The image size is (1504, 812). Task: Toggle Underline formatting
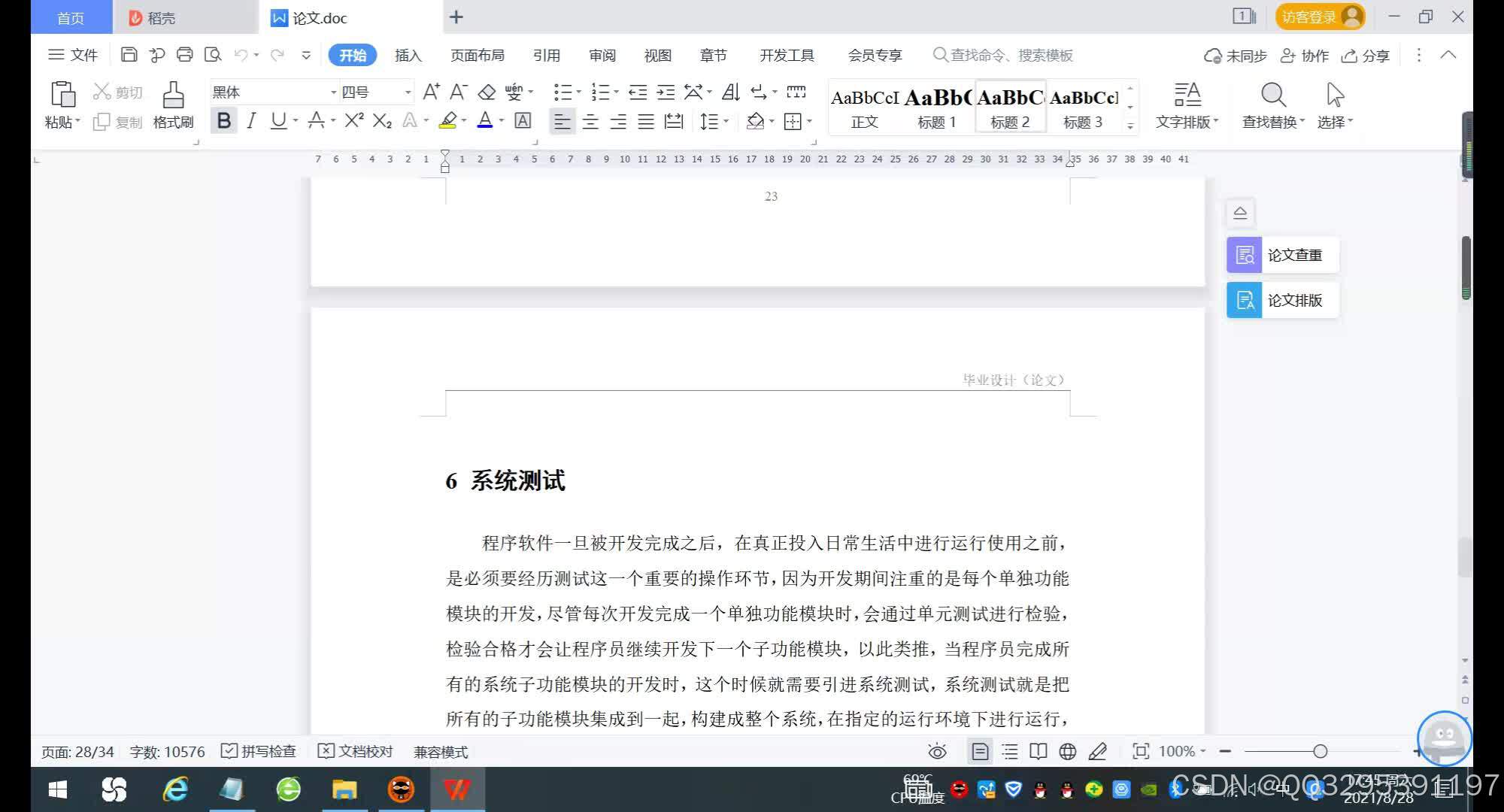coord(278,120)
